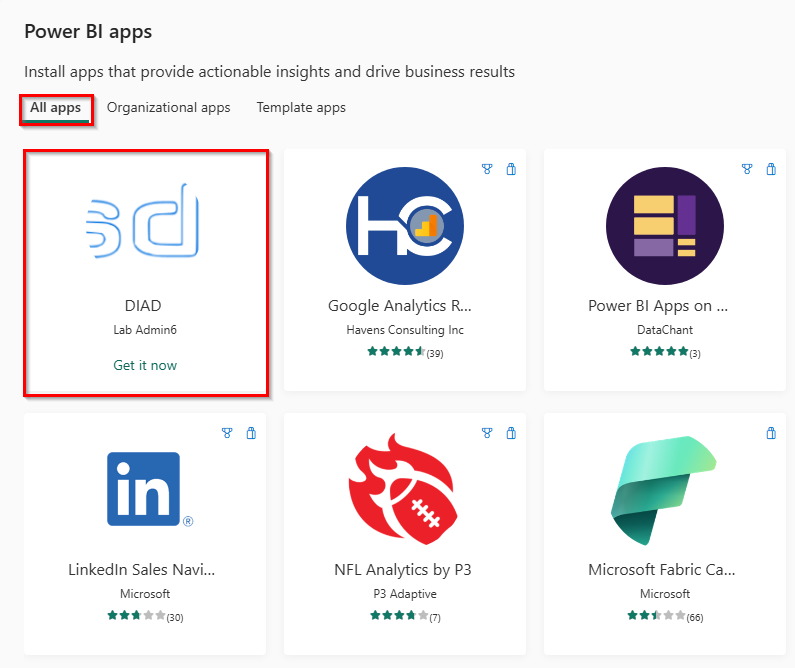This screenshot has height=668, width=795.
Task: Open Power BI Apps on ... logo
Action: click(x=665, y=226)
